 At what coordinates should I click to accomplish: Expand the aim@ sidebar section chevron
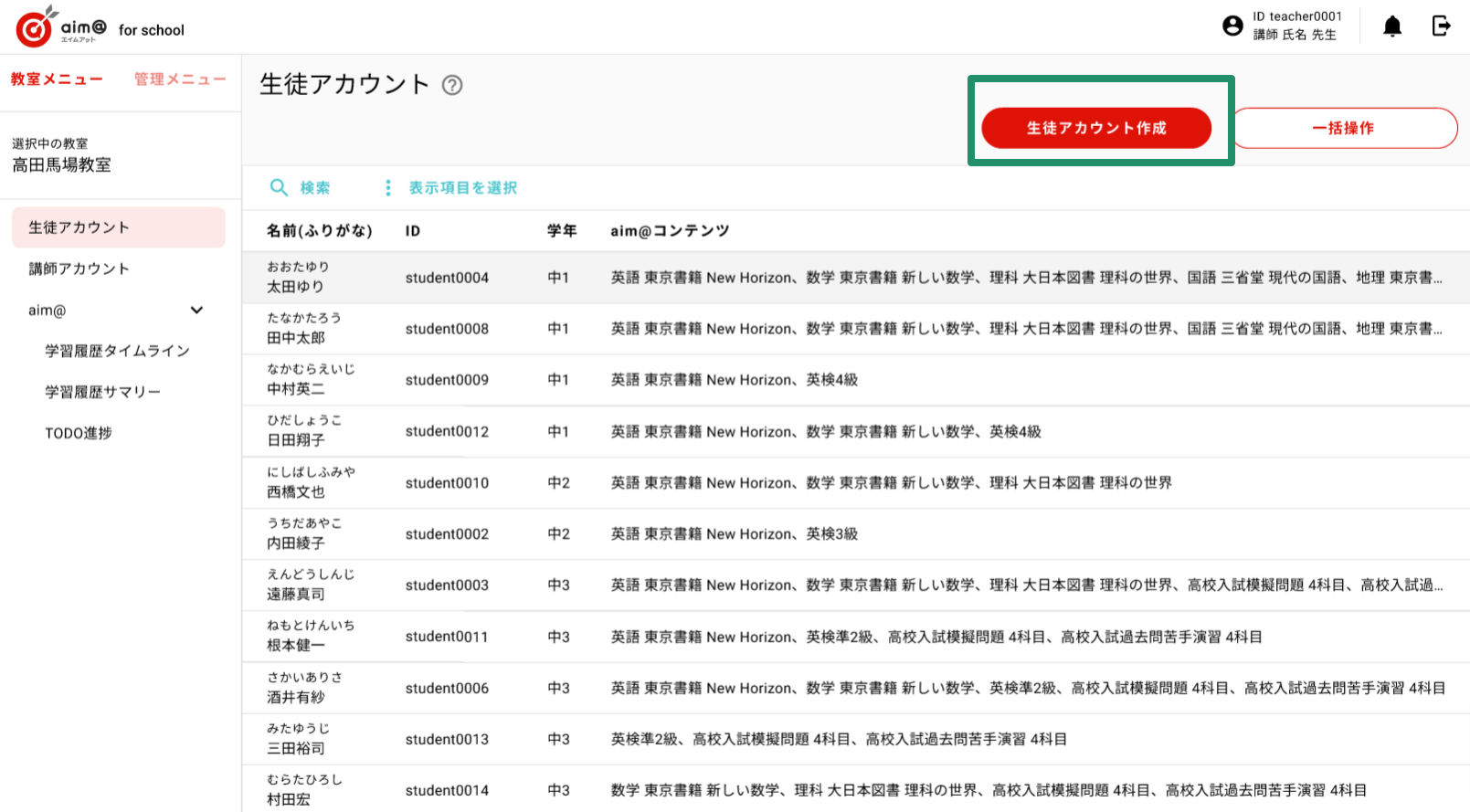[196, 311]
